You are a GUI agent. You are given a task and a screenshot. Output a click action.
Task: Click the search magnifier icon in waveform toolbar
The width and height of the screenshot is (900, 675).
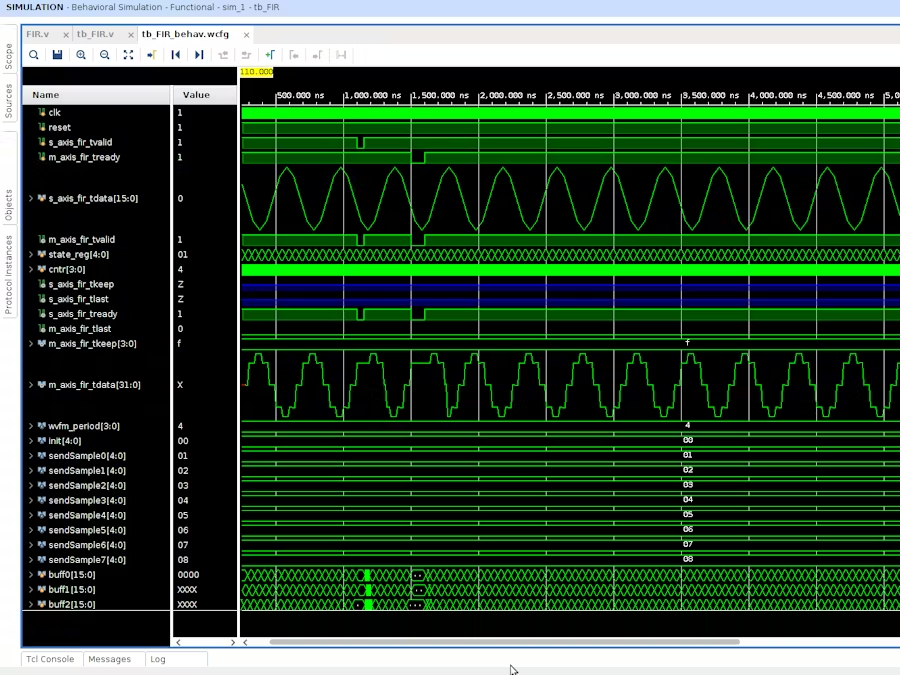click(x=34, y=55)
